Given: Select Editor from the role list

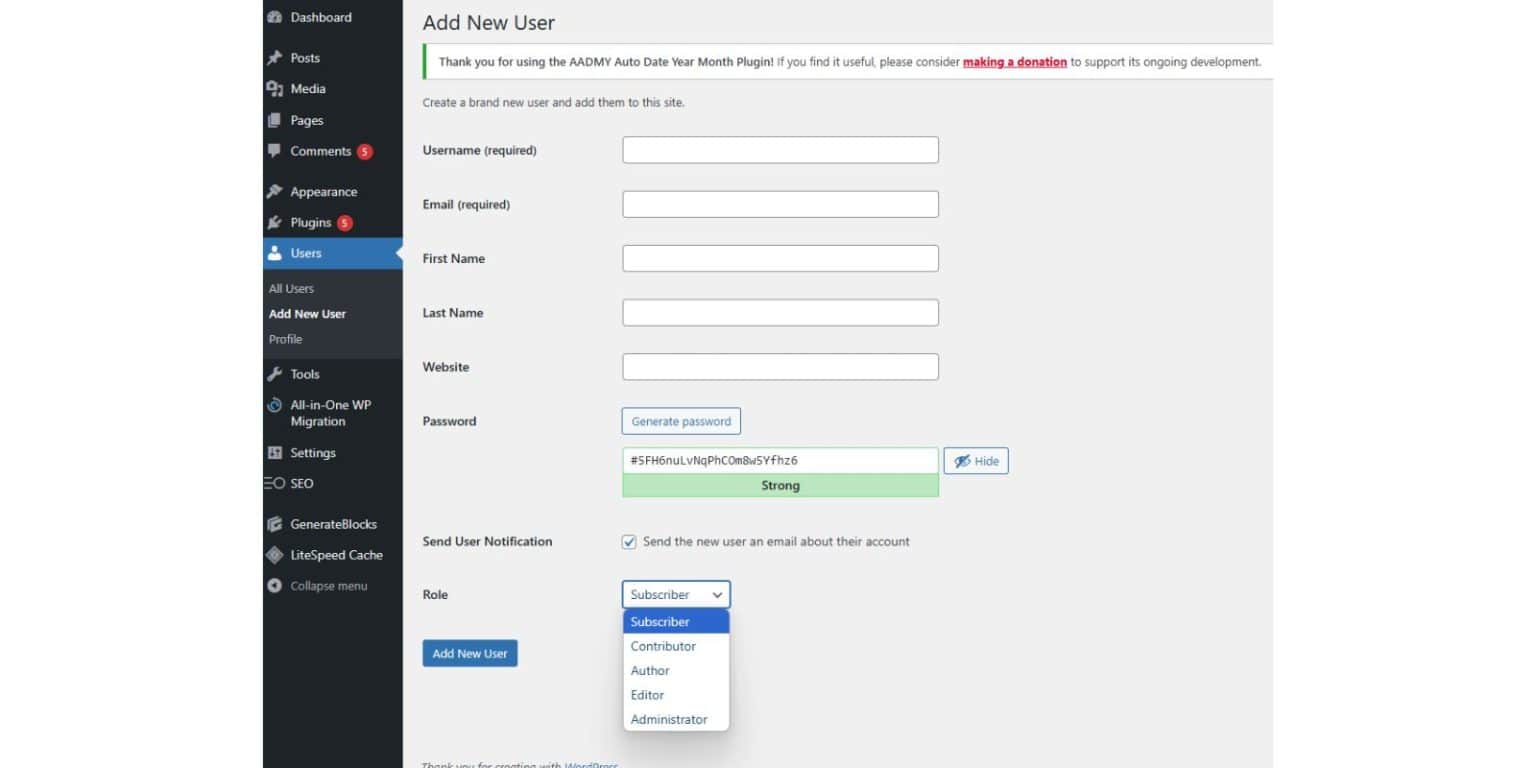Looking at the screenshot, I should coord(647,694).
